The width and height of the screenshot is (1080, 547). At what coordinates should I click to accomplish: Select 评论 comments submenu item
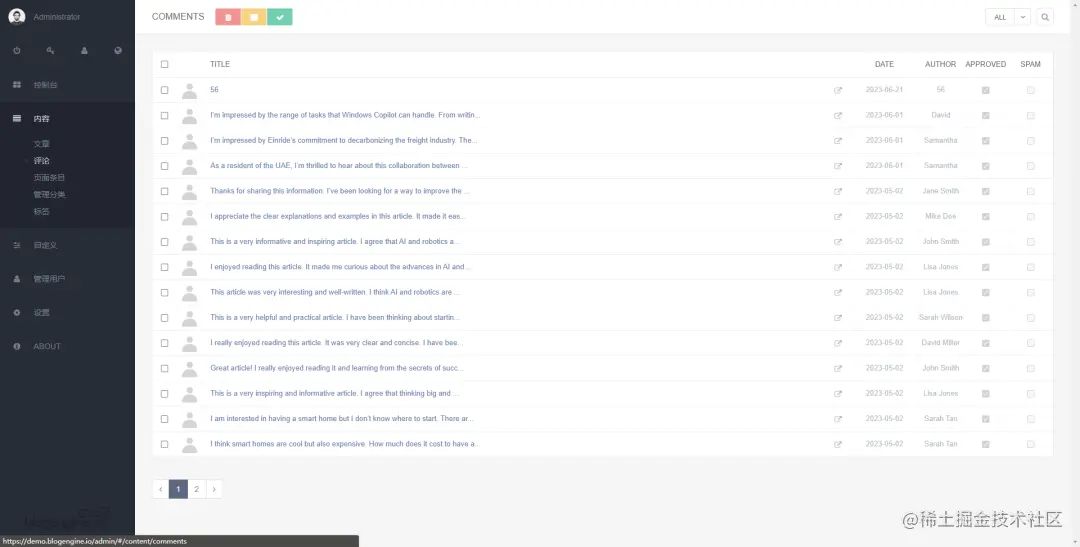click(41, 161)
